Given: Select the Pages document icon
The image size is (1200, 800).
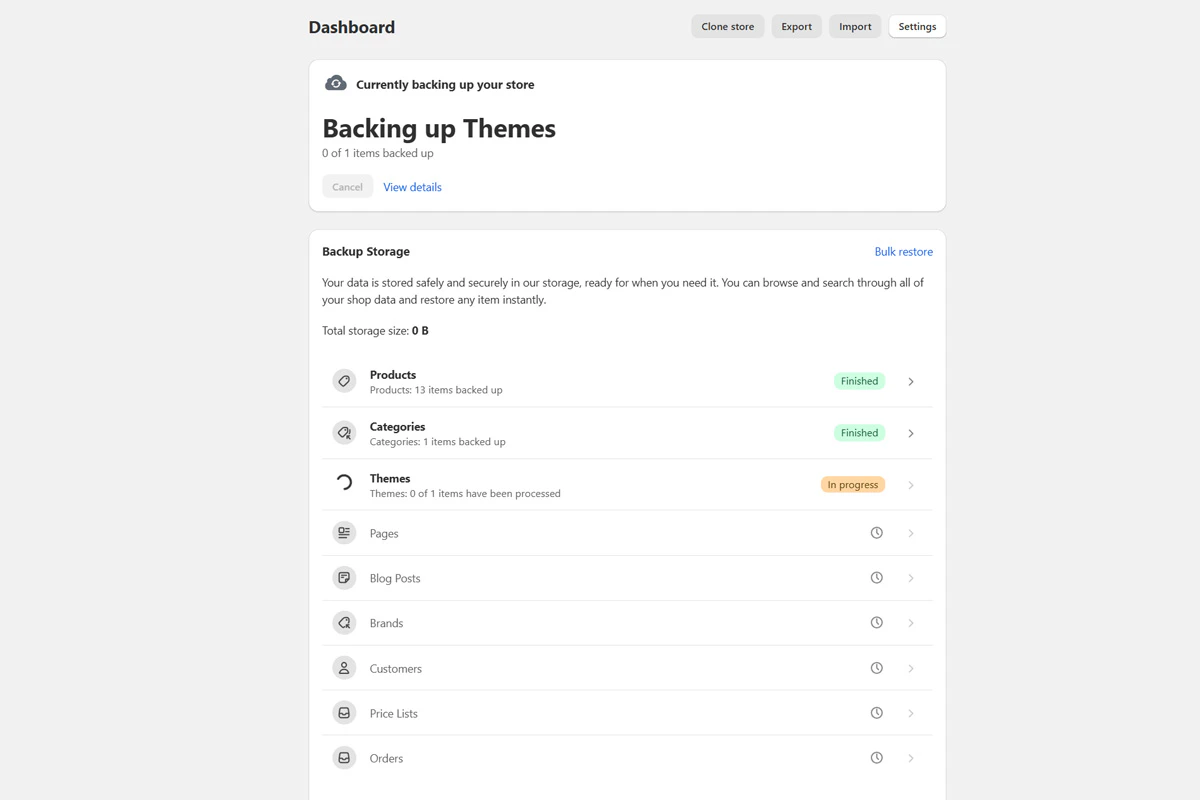Looking at the screenshot, I should (x=344, y=532).
